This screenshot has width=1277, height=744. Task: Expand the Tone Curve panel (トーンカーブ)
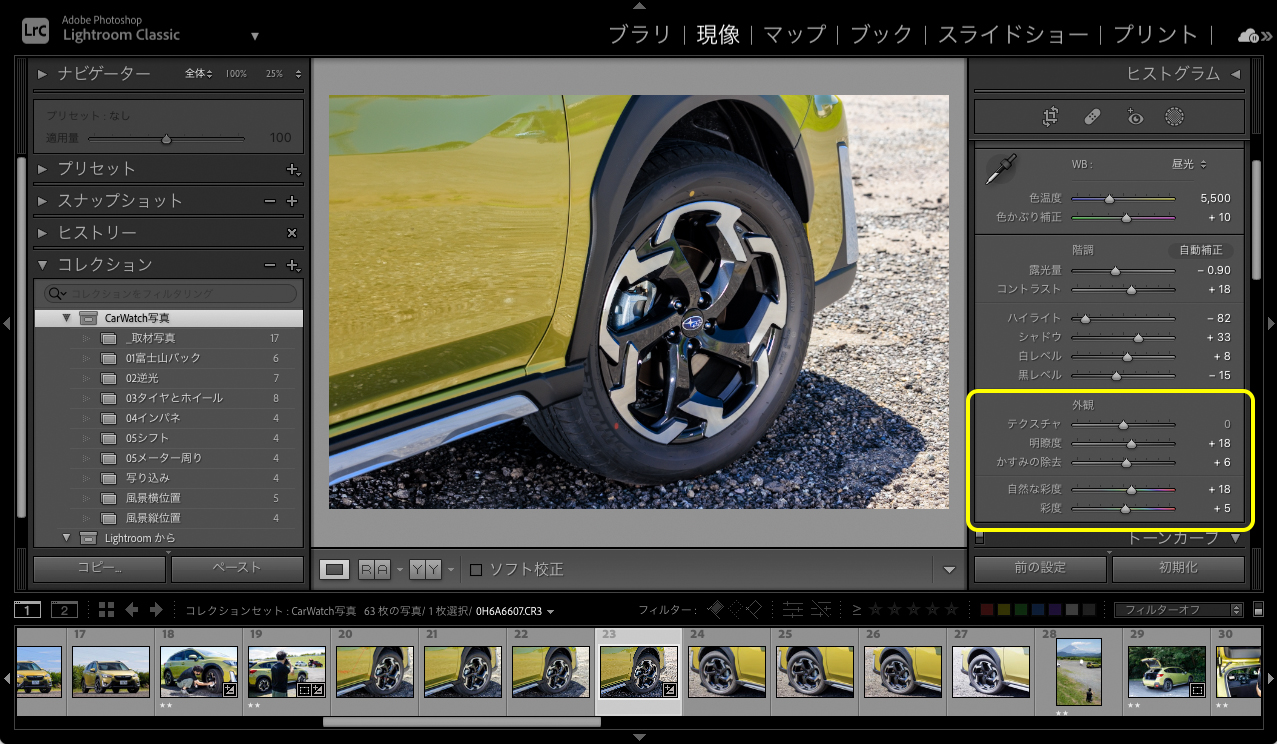point(1235,539)
